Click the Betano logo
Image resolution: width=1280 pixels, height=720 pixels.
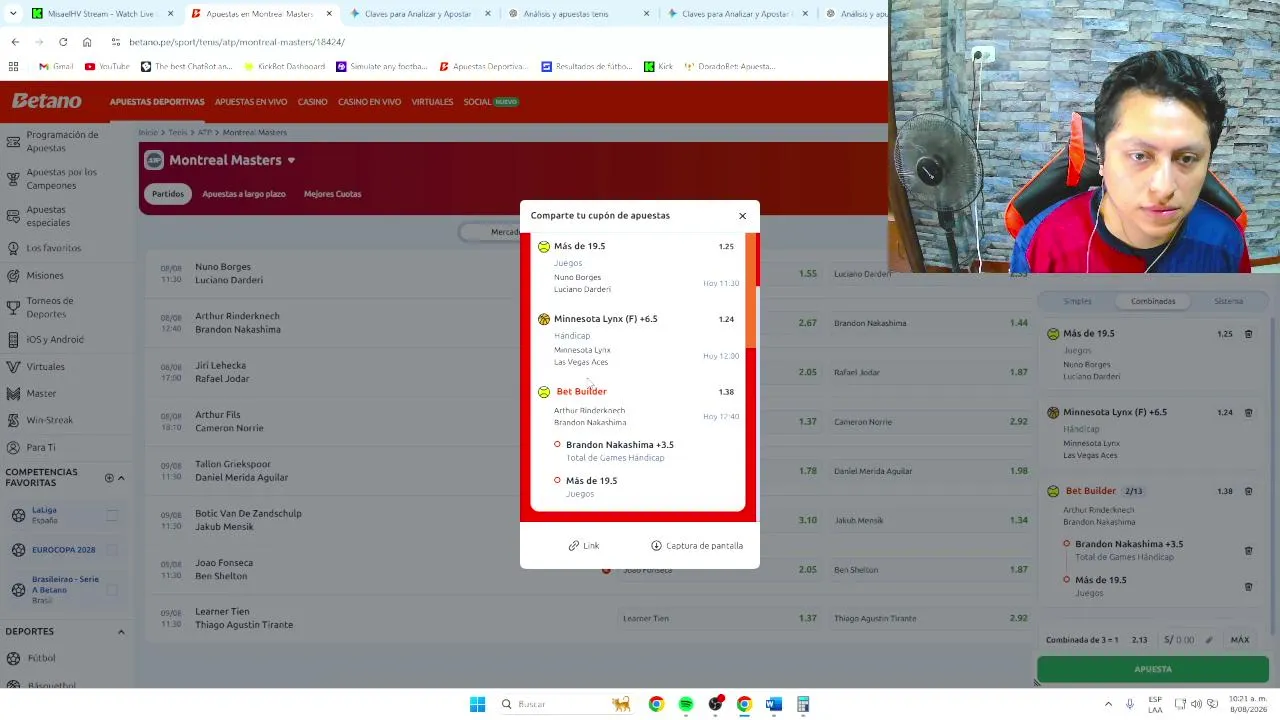pyautogui.click(x=47, y=101)
